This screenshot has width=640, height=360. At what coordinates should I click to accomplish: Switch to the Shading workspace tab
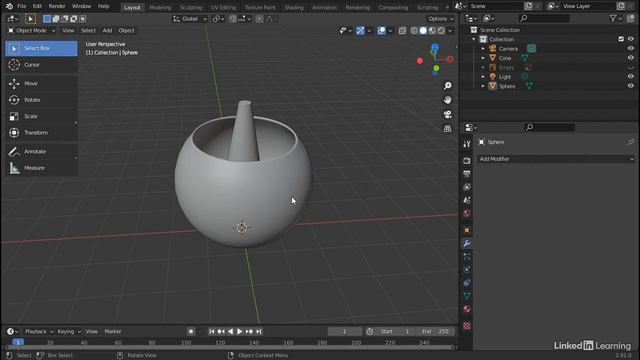coord(294,7)
